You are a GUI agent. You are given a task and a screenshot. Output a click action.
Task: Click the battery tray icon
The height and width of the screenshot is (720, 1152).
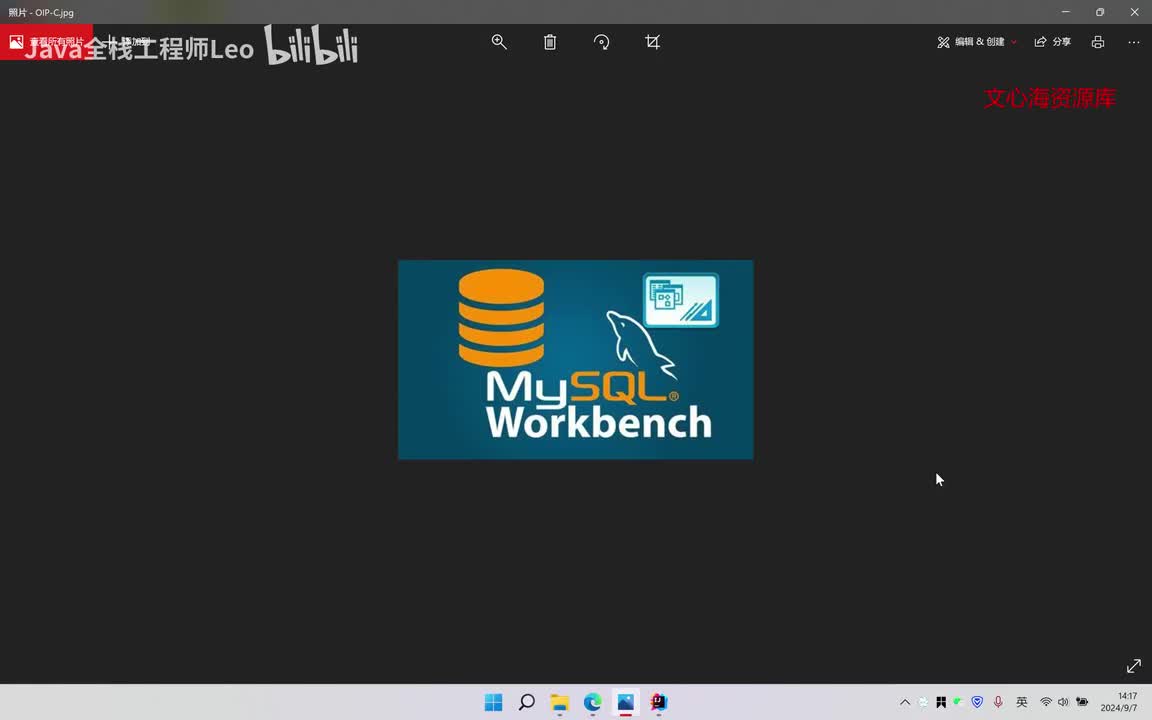(x=1081, y=702)
